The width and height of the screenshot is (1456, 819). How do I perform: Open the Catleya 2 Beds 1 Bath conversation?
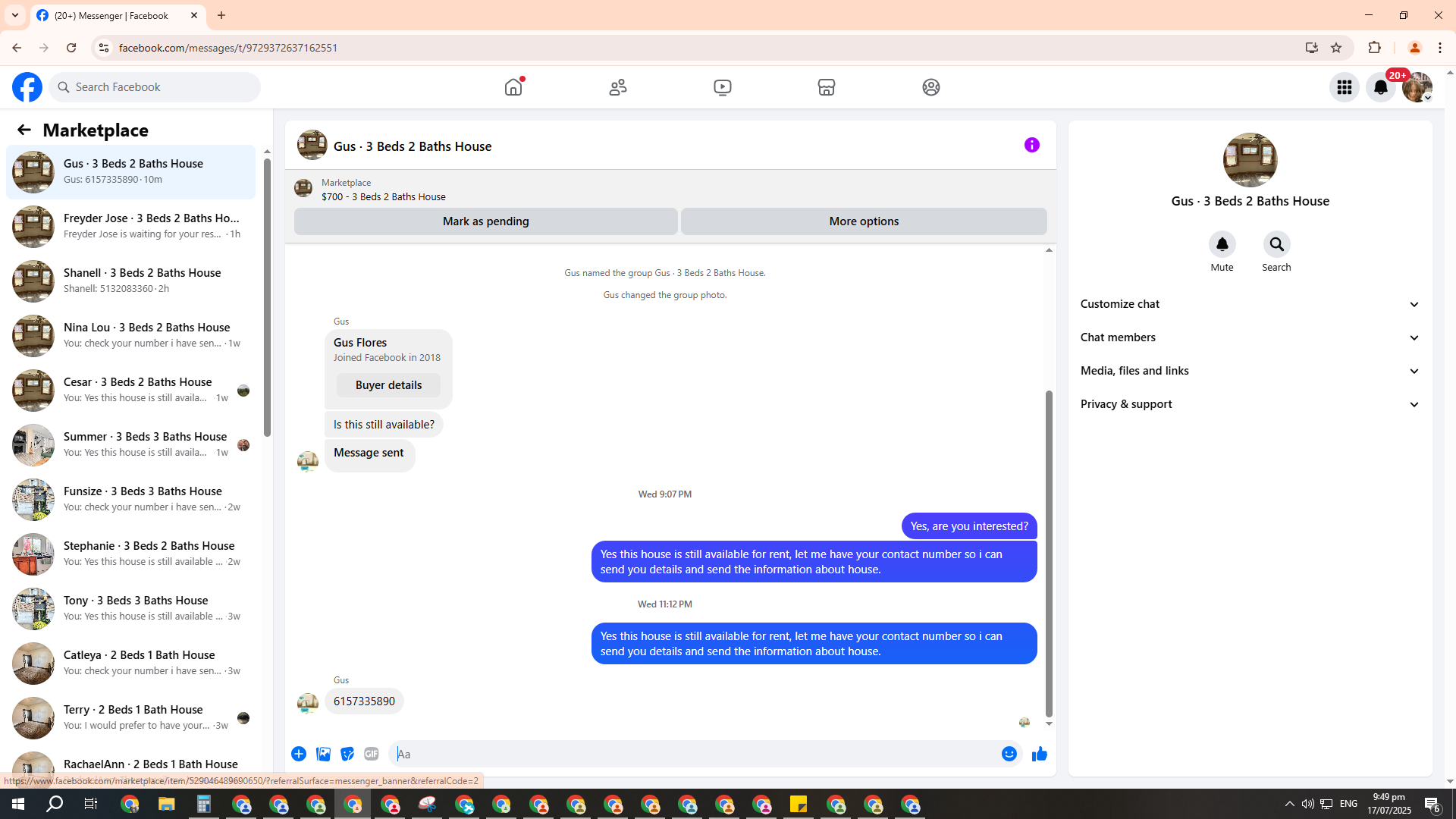(130, 664)
